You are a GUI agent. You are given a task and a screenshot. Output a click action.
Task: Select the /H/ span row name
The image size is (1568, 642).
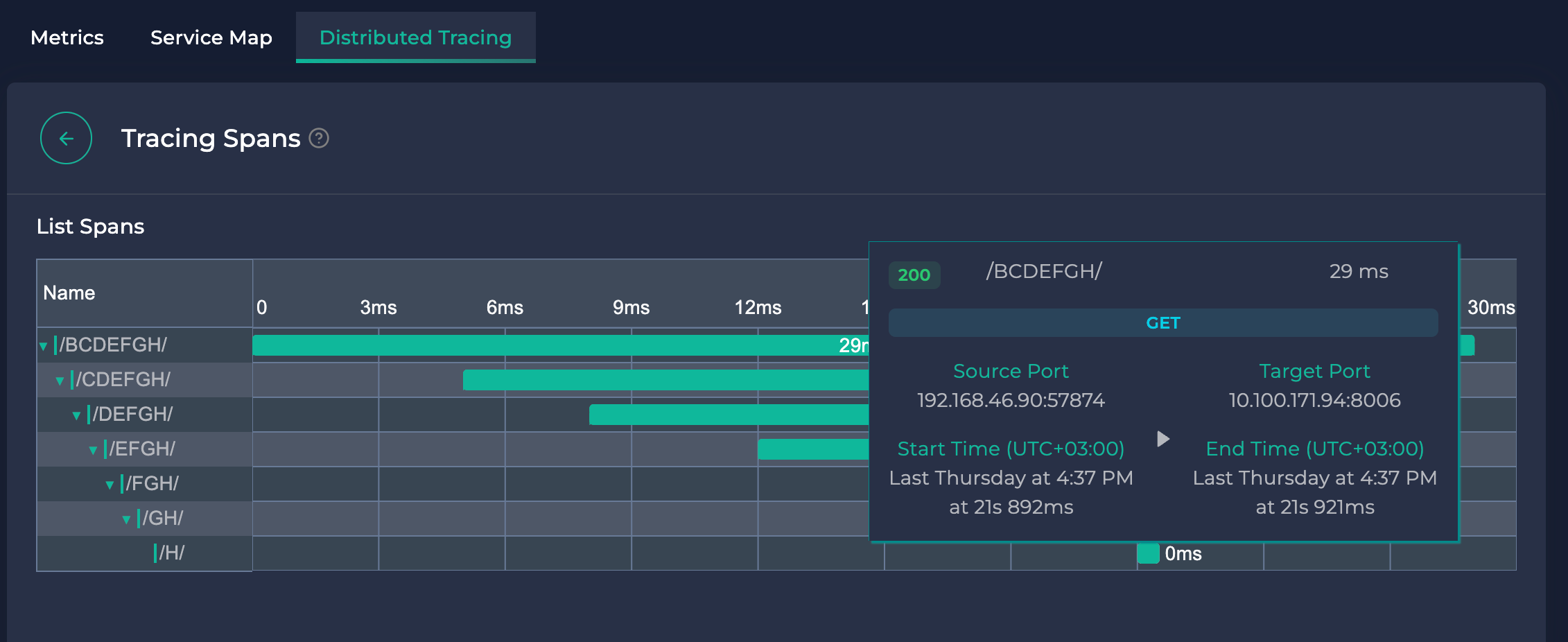[171, 553]
